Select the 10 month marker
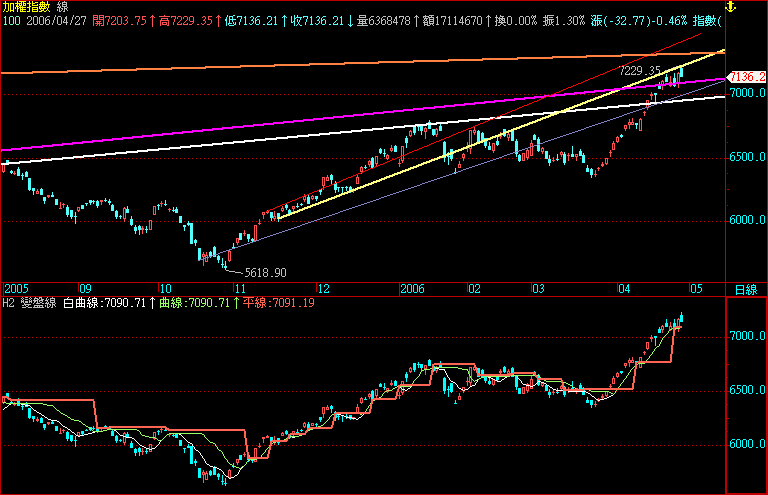768x495 pixels. 166,289
